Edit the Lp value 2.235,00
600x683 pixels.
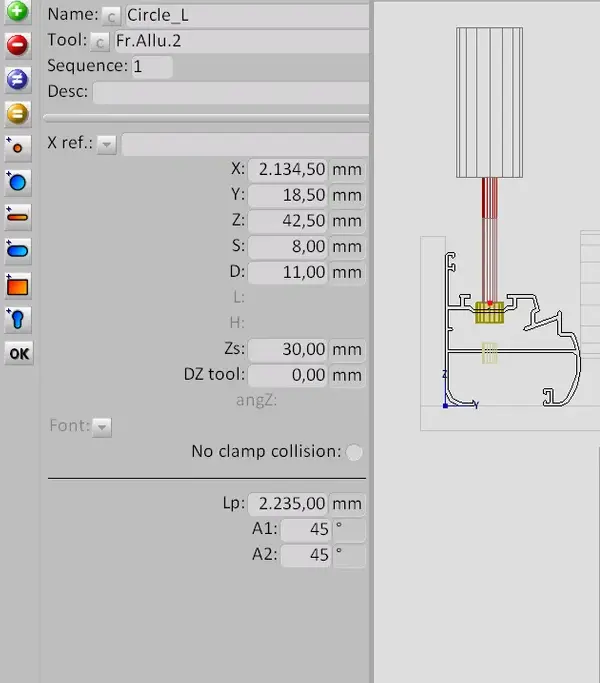tap(288, 504)
